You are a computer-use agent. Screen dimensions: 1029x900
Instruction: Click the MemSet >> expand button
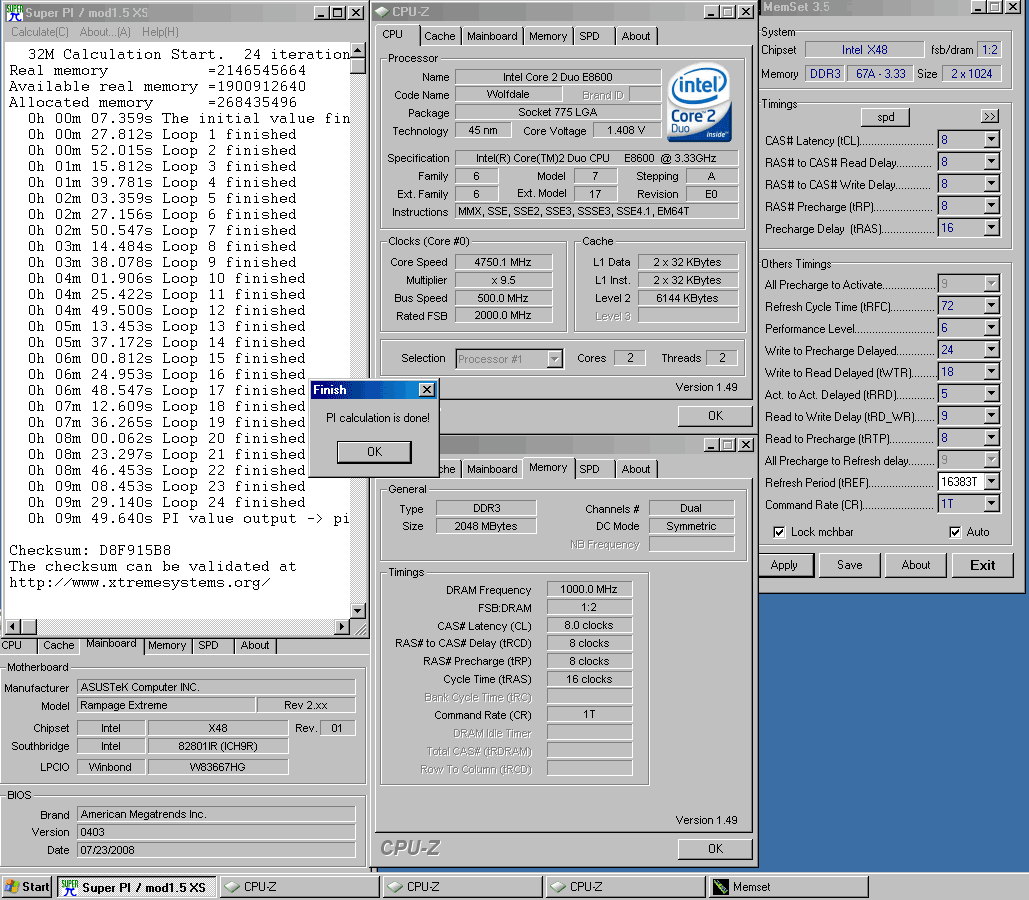click(990, 116)
